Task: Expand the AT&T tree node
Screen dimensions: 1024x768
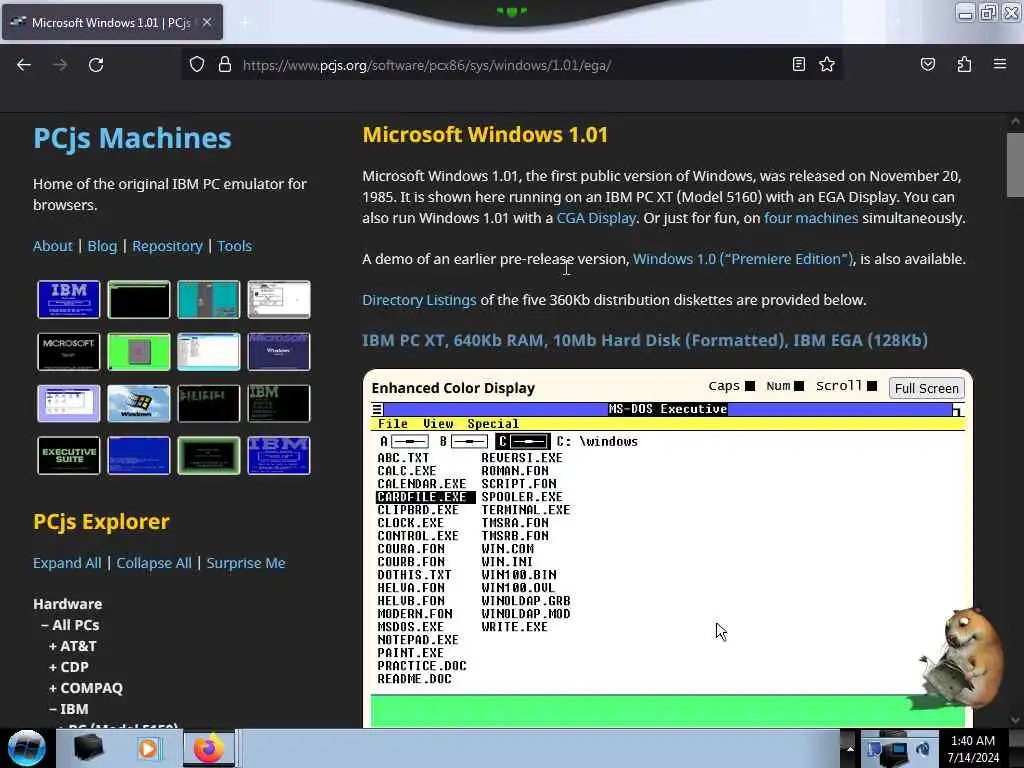Action: coord(72,646)
